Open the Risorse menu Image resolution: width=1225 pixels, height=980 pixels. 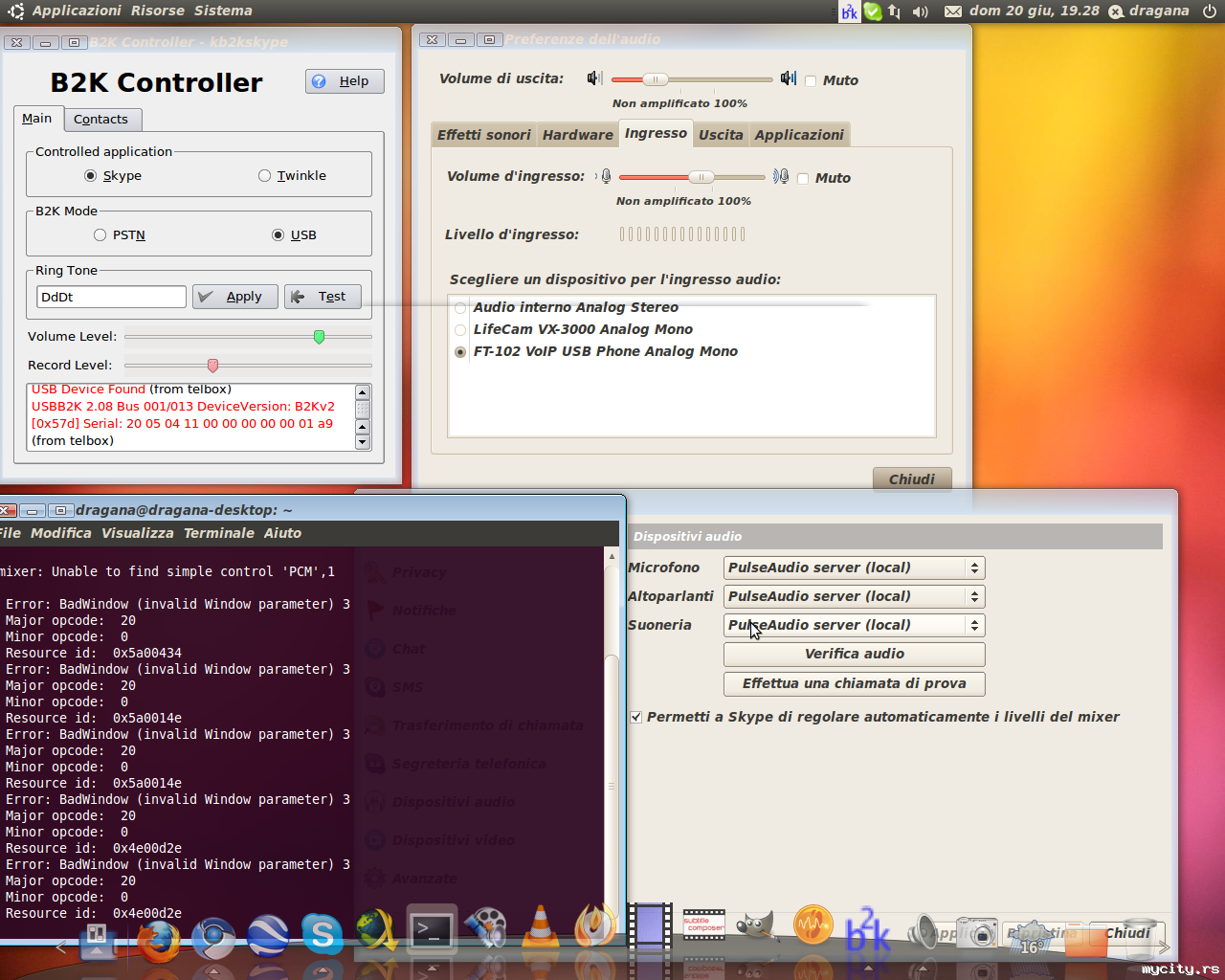pyautogui.click(x=158, y=11)
